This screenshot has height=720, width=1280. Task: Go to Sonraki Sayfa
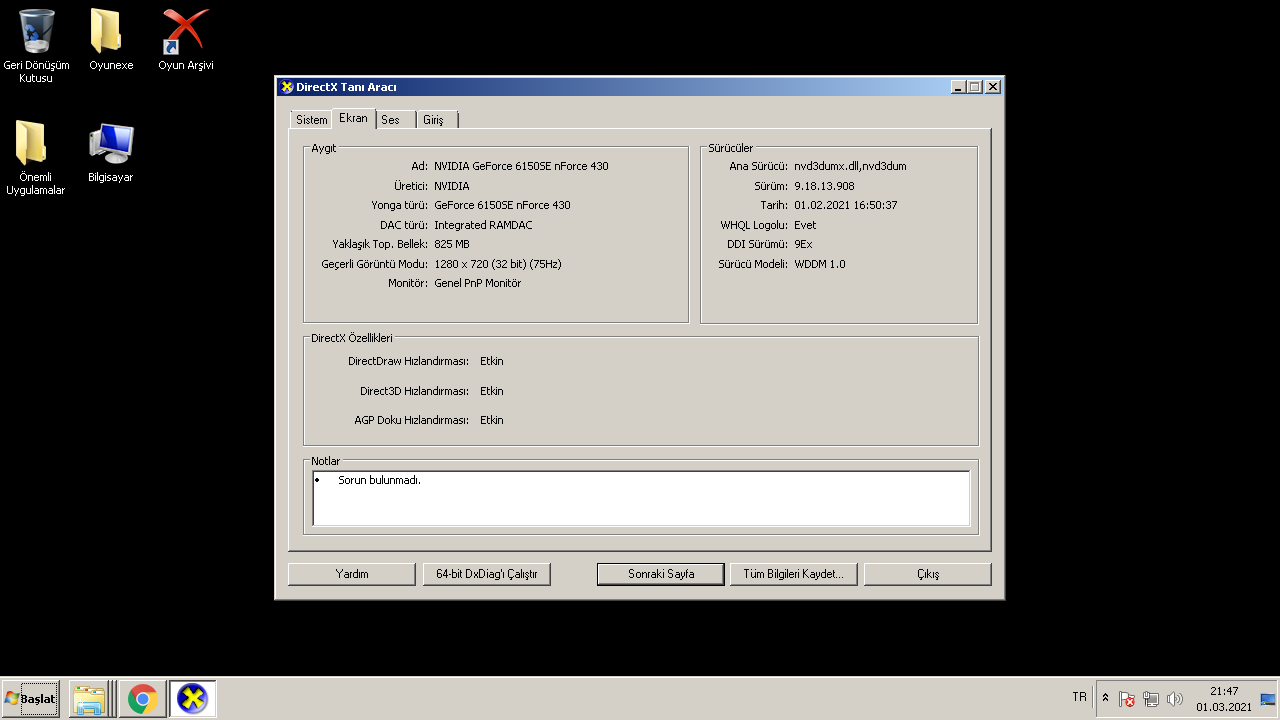click(661, 574)
